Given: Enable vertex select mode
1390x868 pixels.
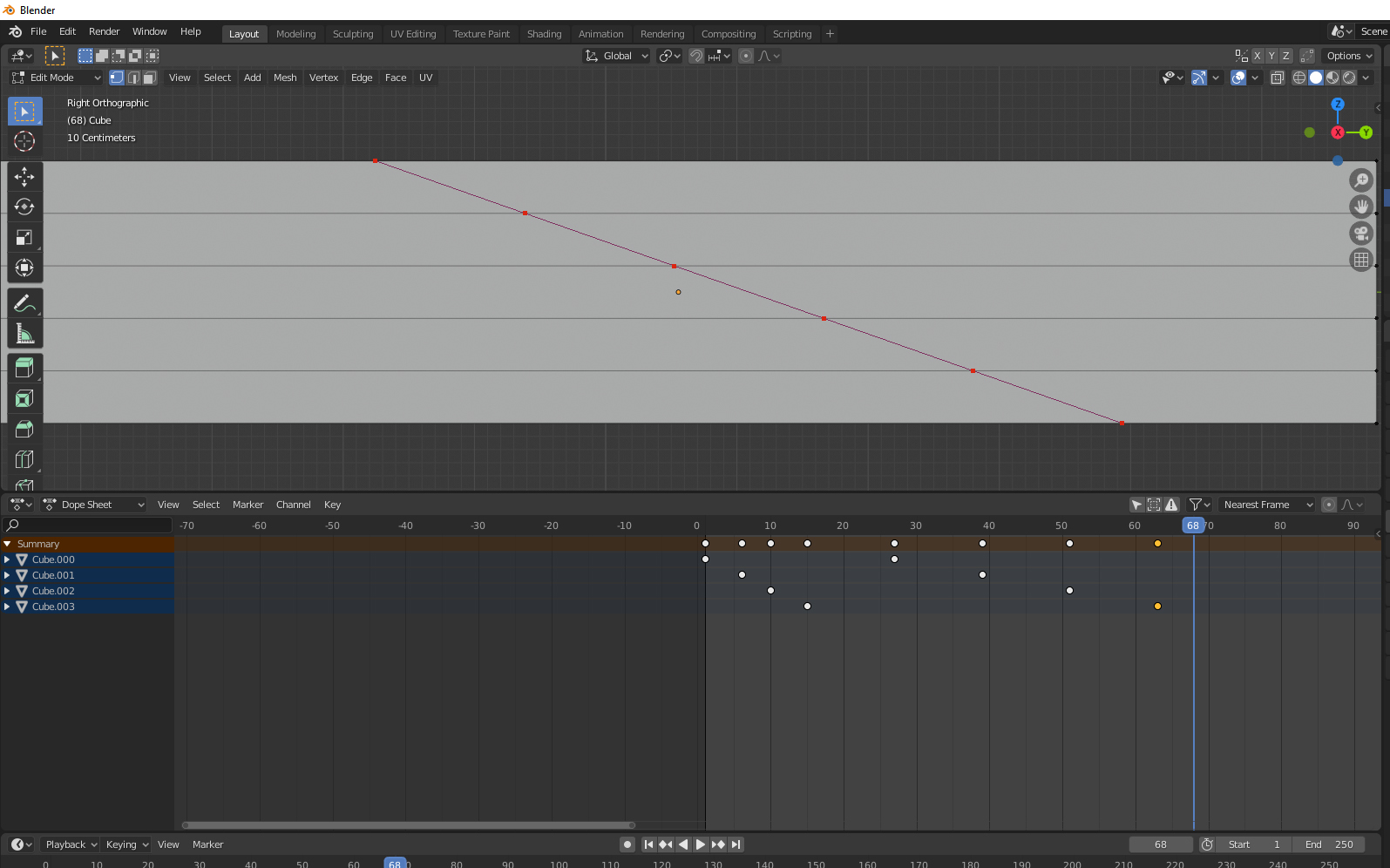Looking at the screenshot, I should pos(117,78).
